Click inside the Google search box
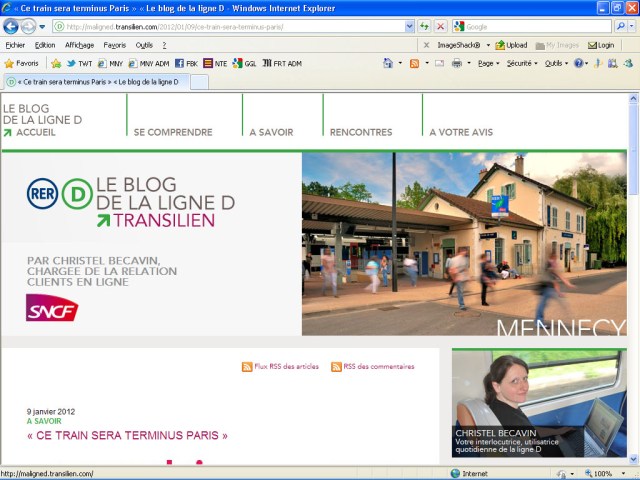Image resolution: width=640 pixels, height=480 pixels. click(x=530, y=26)
